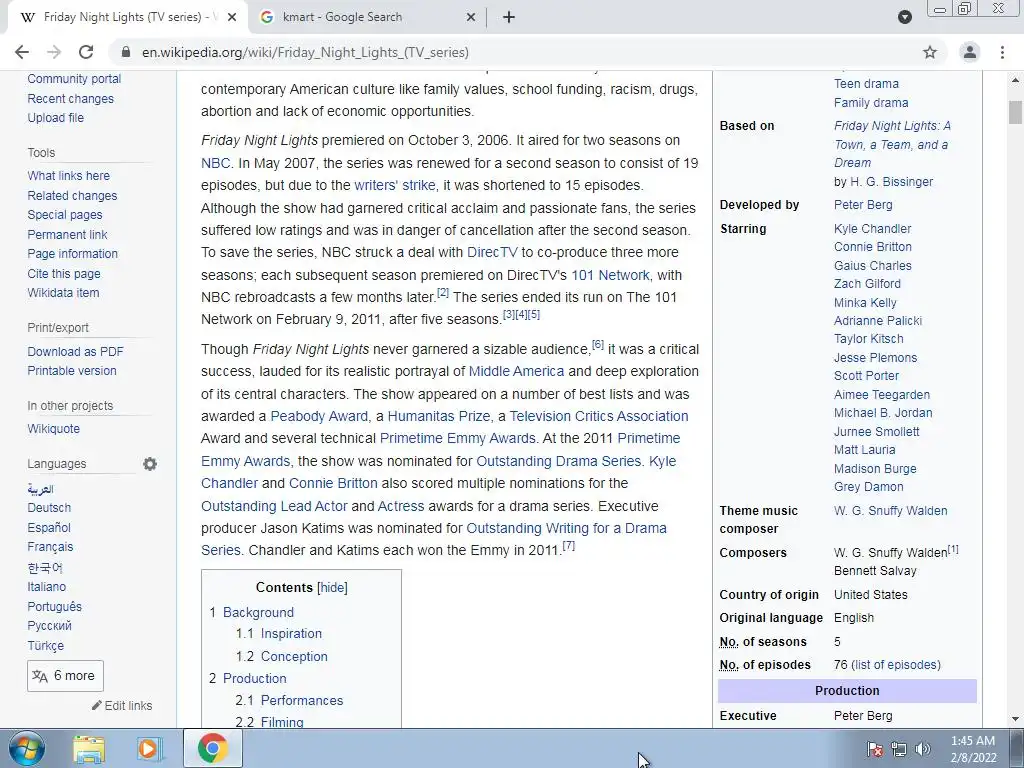Click Upload file link

point(56,118)
